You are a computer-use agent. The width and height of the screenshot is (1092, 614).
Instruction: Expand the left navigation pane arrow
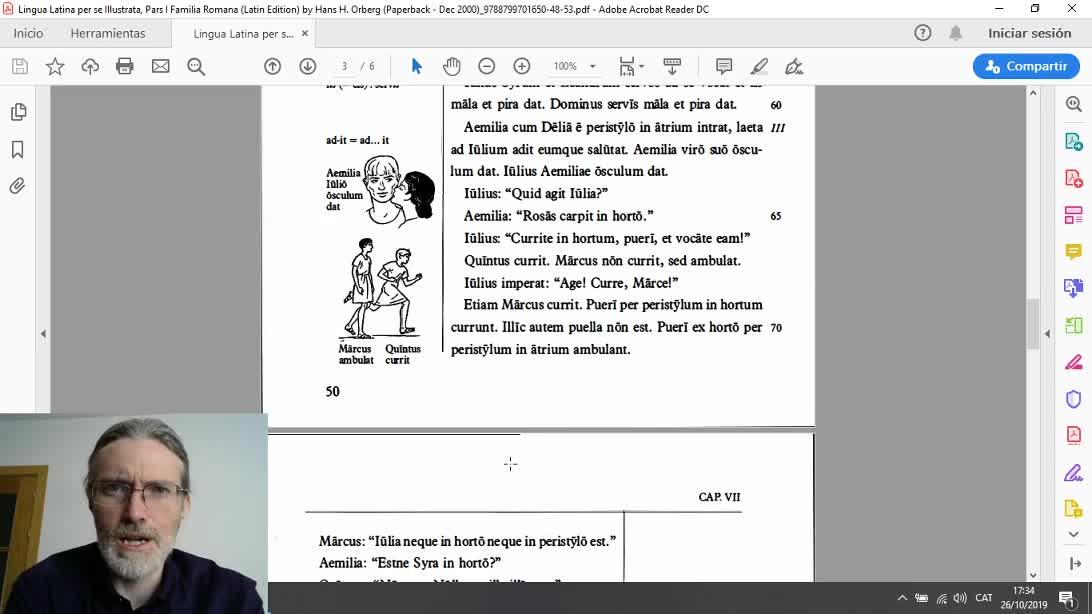[x=43, y=334]
